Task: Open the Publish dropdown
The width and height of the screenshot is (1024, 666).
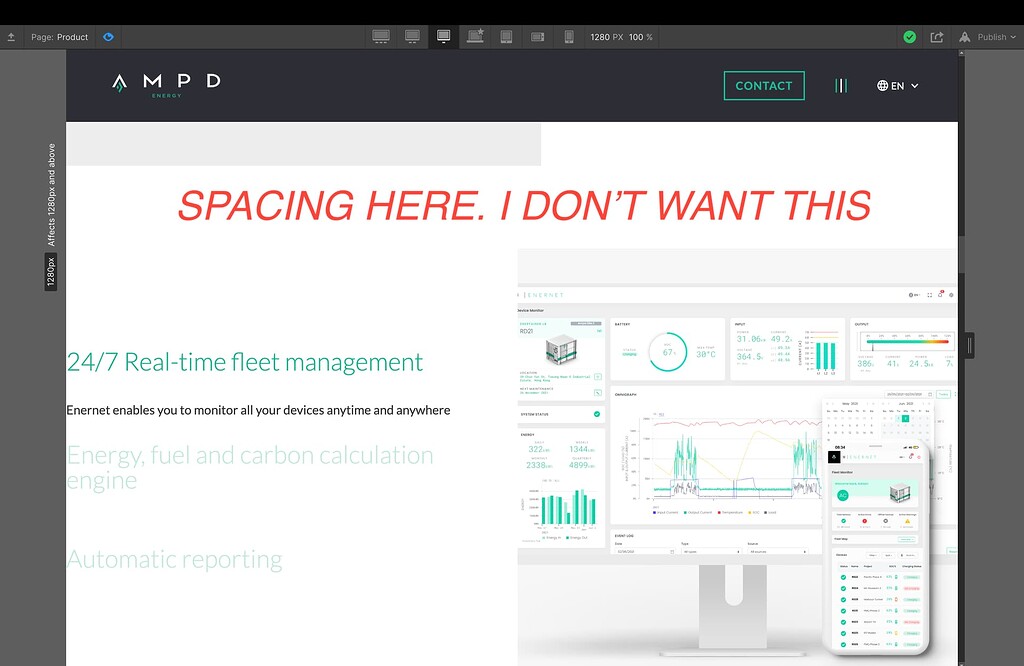Action: click(x=988, y=36)
